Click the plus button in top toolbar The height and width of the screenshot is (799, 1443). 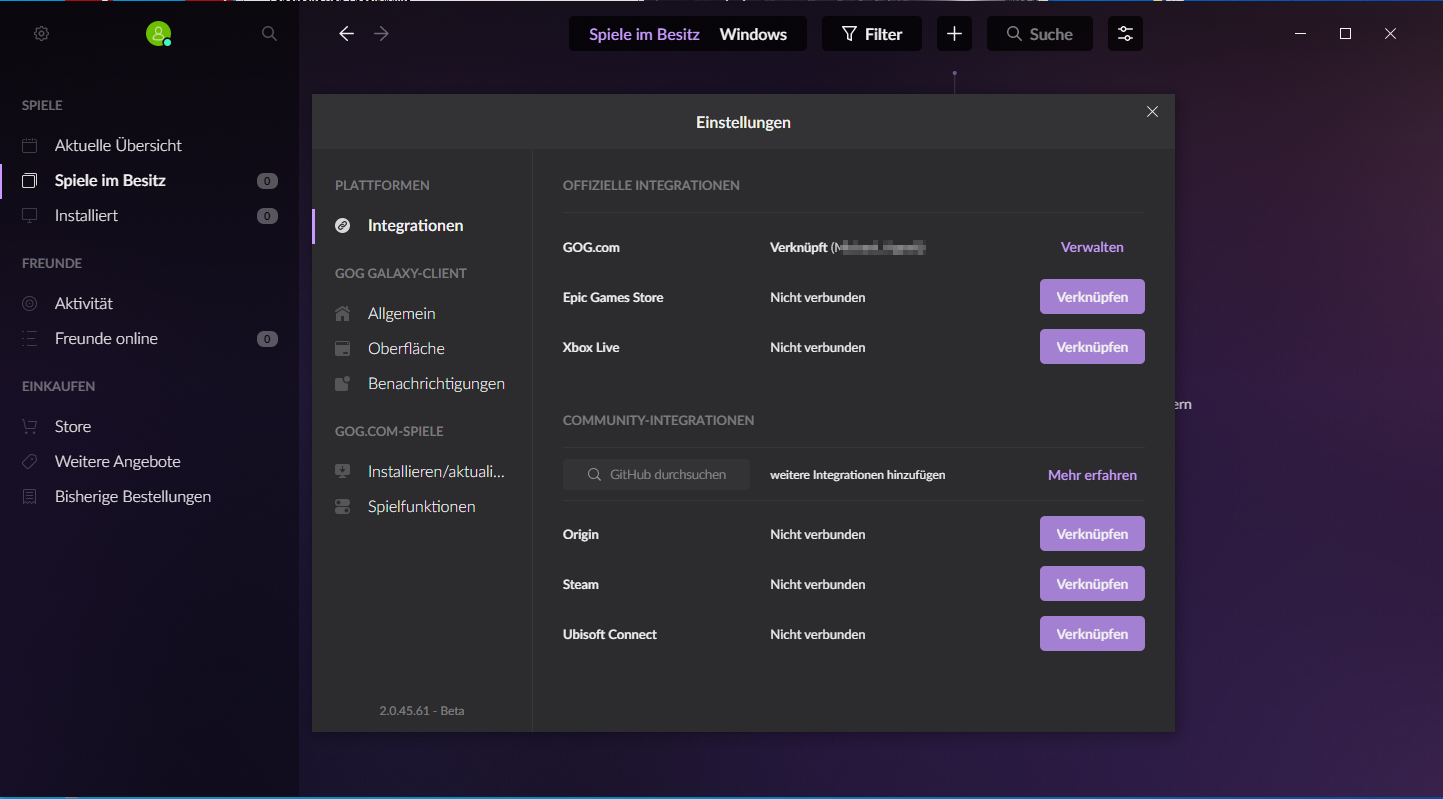pos(954,34)
